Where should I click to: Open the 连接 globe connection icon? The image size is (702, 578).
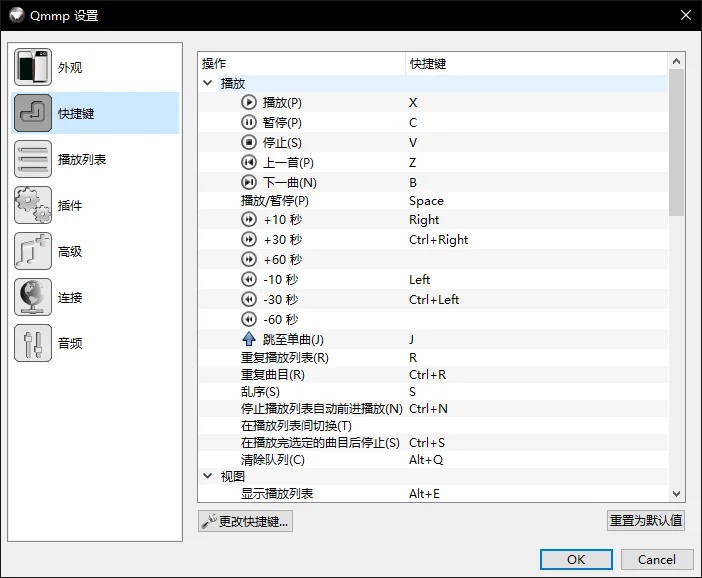pos(33,297)
